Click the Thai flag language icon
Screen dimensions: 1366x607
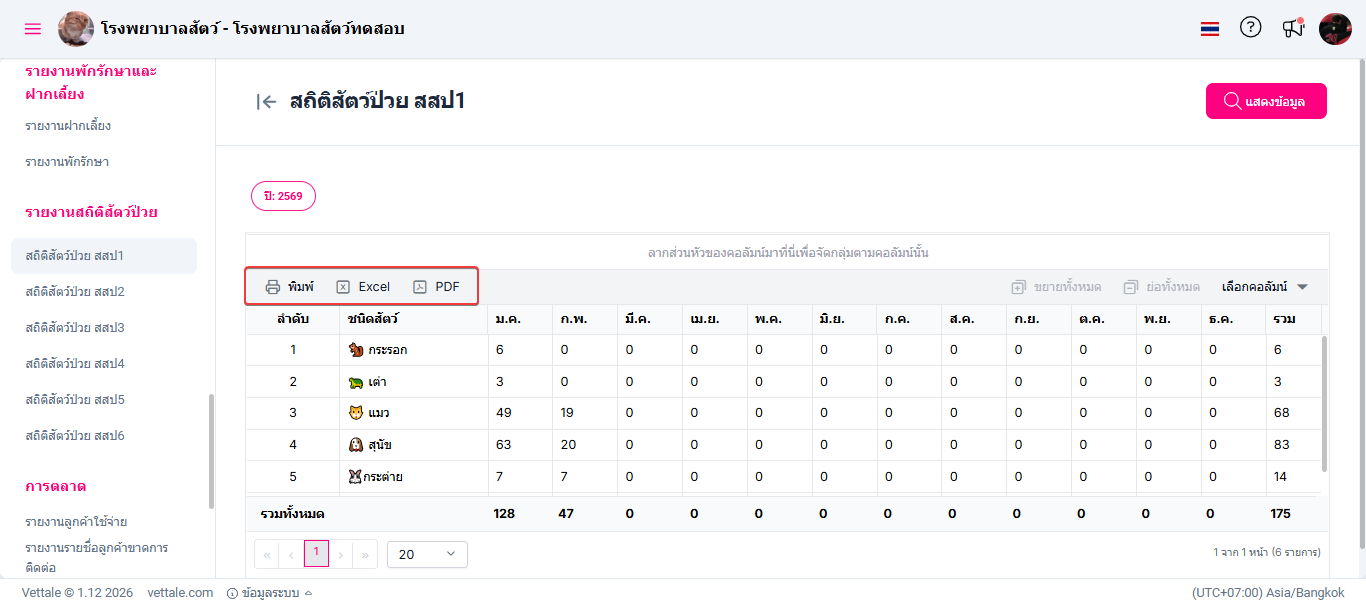click(x=1210, y=29)
